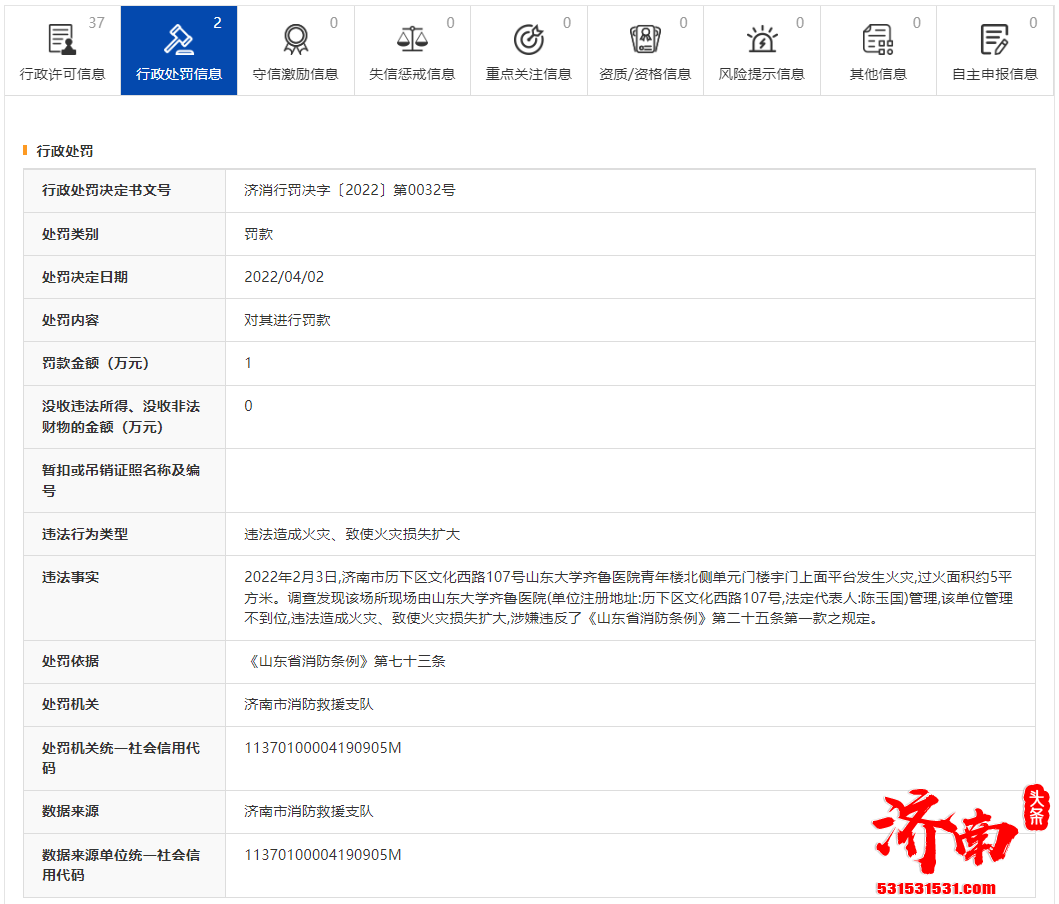Click the count badge showing 37
1059x904 pixels.
pyautogui.click(x=96, y=20)
